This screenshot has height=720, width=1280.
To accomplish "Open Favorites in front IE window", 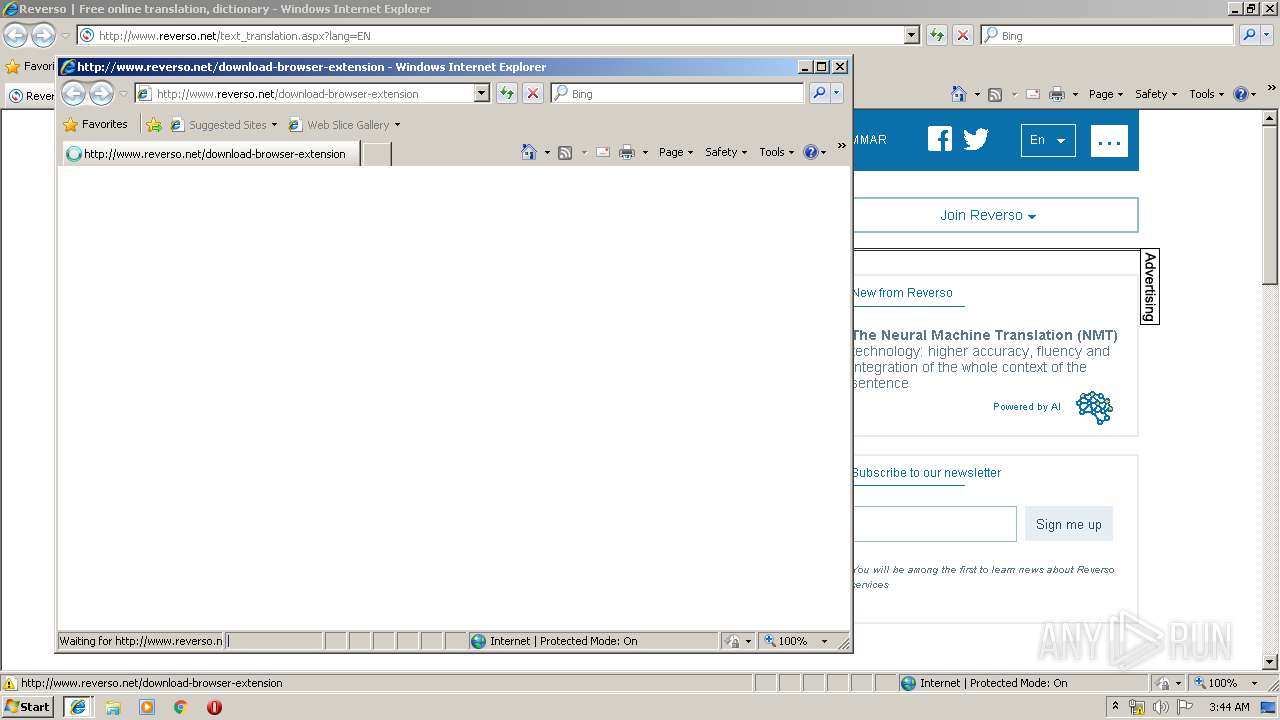I will pyautogui.click(x=96, y=125).
